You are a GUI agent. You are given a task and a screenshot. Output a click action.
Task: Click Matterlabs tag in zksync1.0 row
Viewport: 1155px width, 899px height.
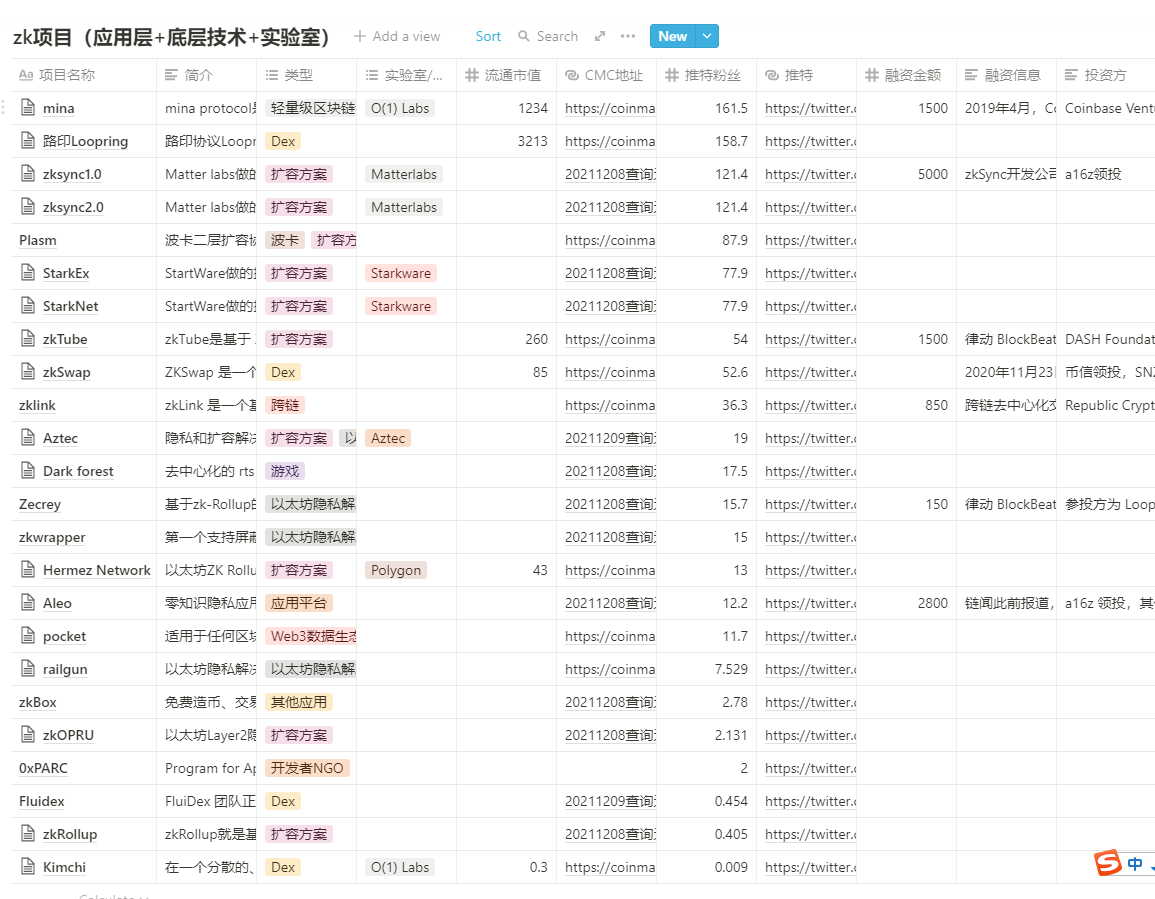pos(404,175)
